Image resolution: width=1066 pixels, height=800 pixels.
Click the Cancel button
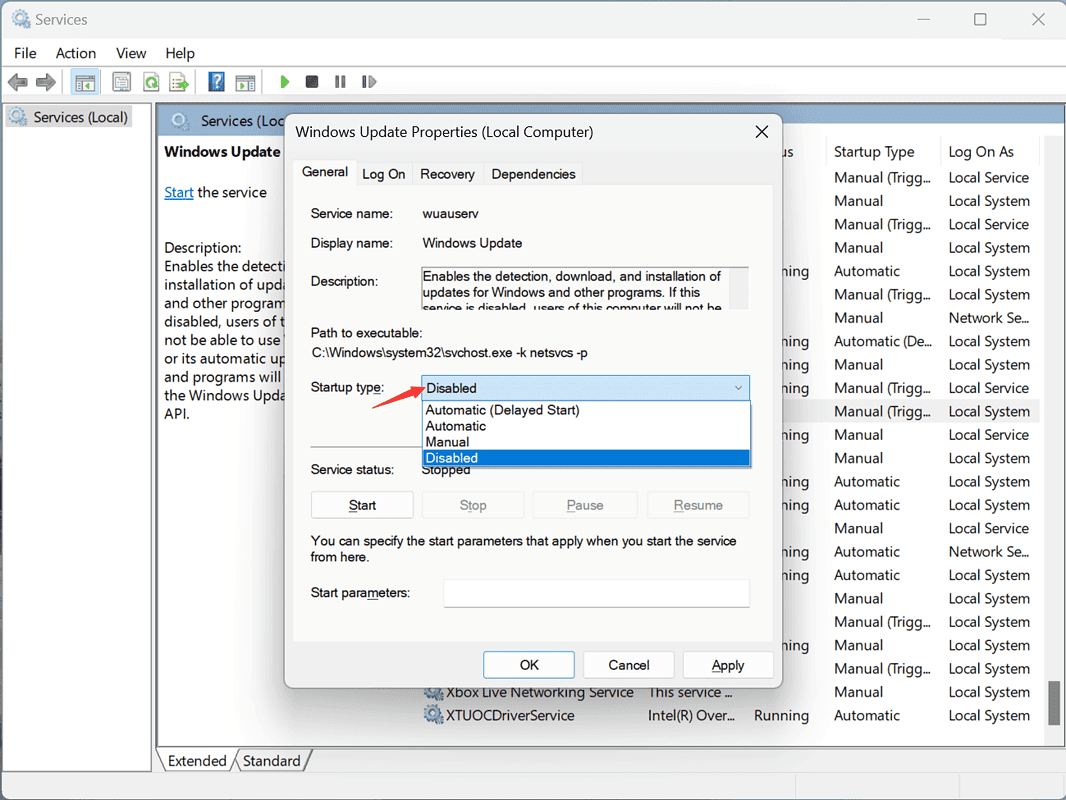629,665
